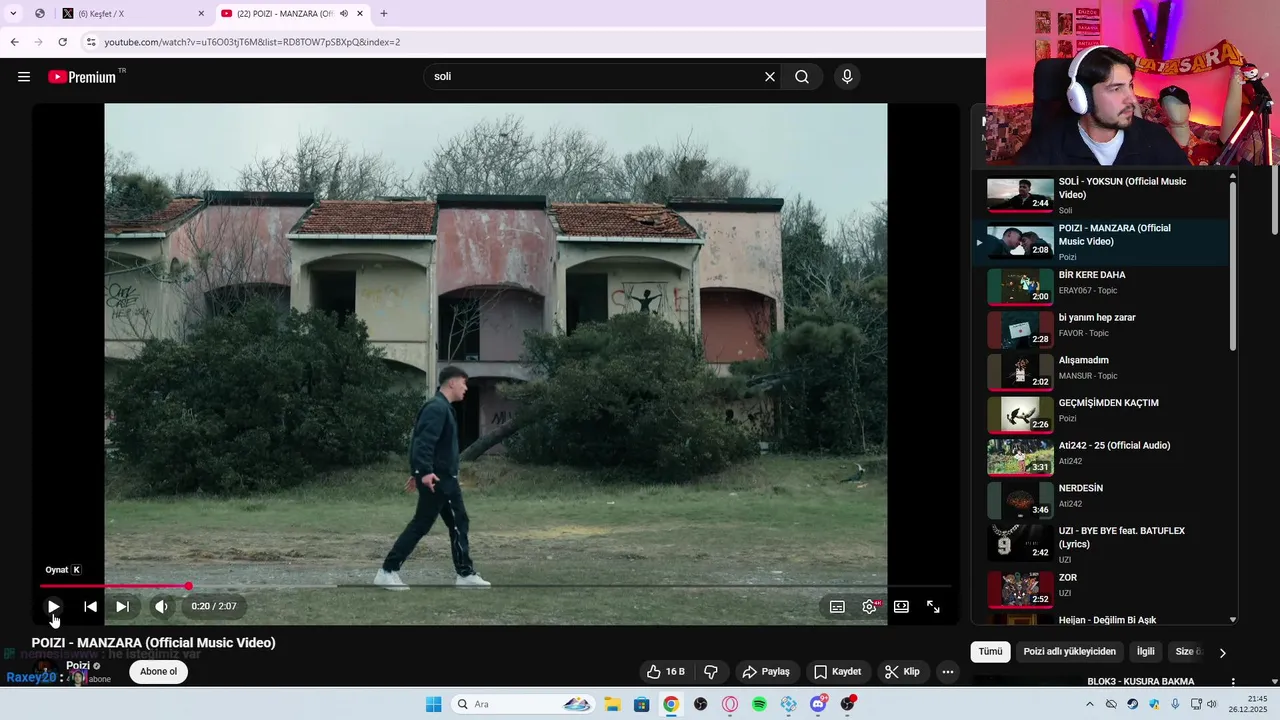Click the playlist panel scrollbar

pos(1233,265)
